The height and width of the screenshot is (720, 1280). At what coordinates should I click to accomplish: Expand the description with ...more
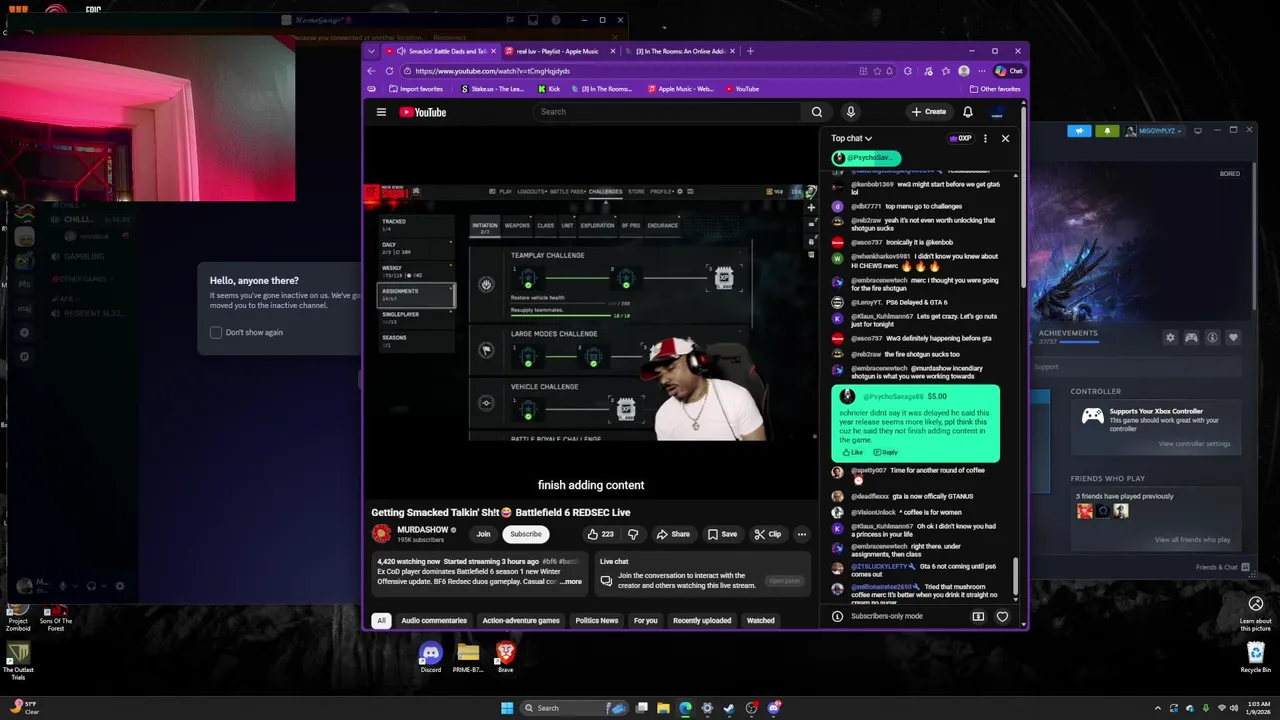(570, 581)
